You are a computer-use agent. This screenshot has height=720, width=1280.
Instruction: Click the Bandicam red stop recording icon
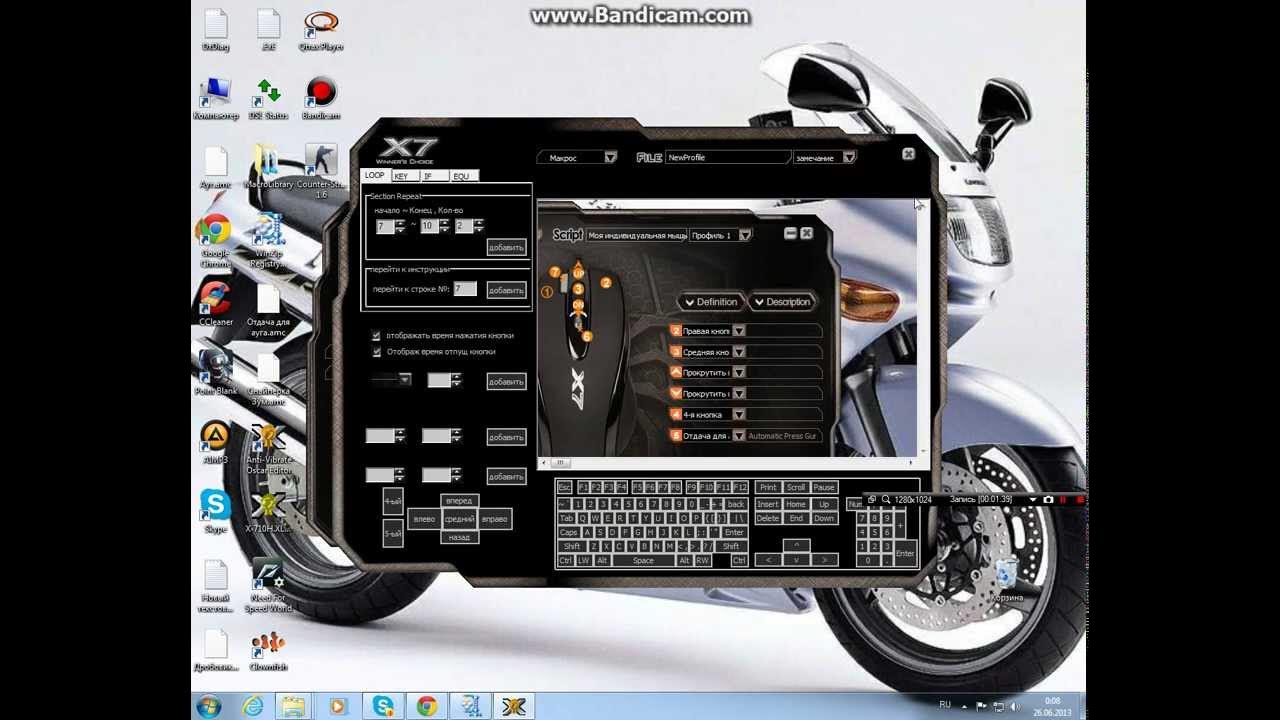[1080, 499]
